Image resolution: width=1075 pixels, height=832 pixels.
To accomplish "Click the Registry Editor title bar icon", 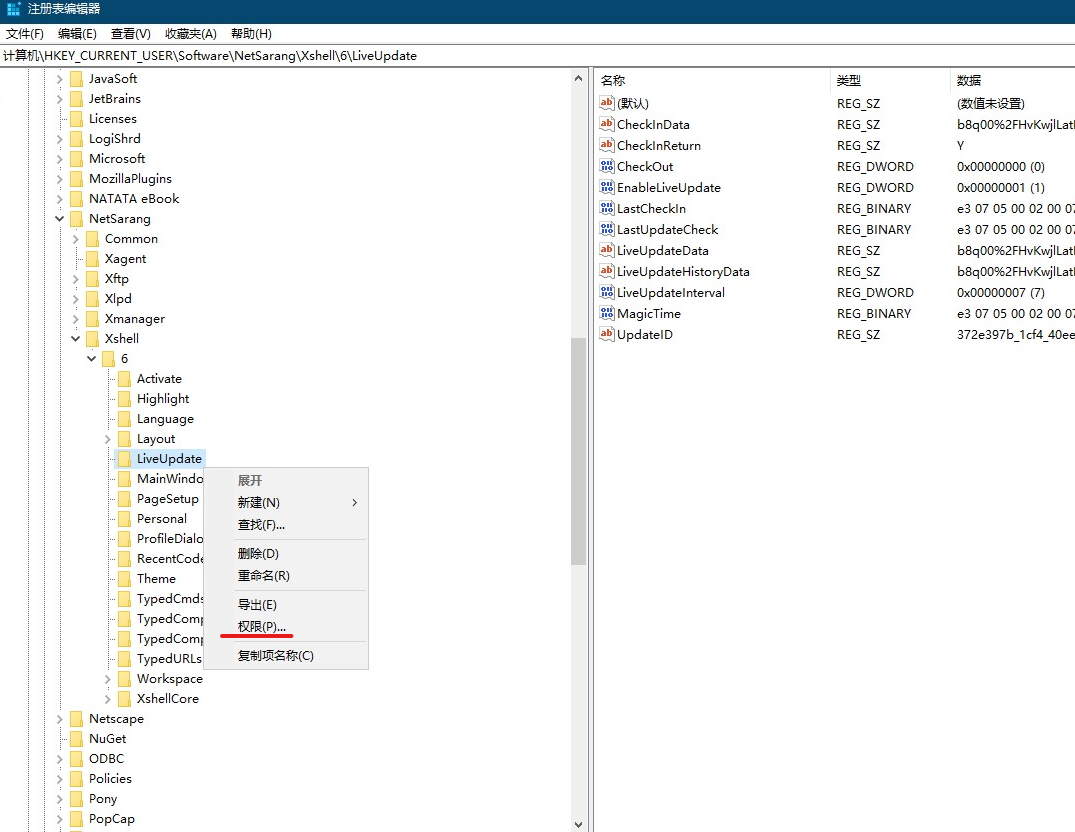I will click(12, 11).
